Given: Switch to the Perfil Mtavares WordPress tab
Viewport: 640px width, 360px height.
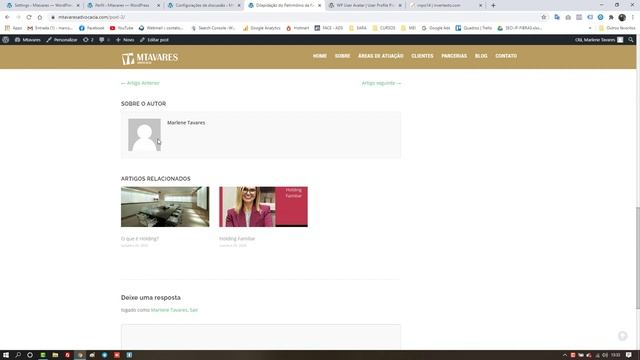Looking at the screenshot, I should pos(122,5).
